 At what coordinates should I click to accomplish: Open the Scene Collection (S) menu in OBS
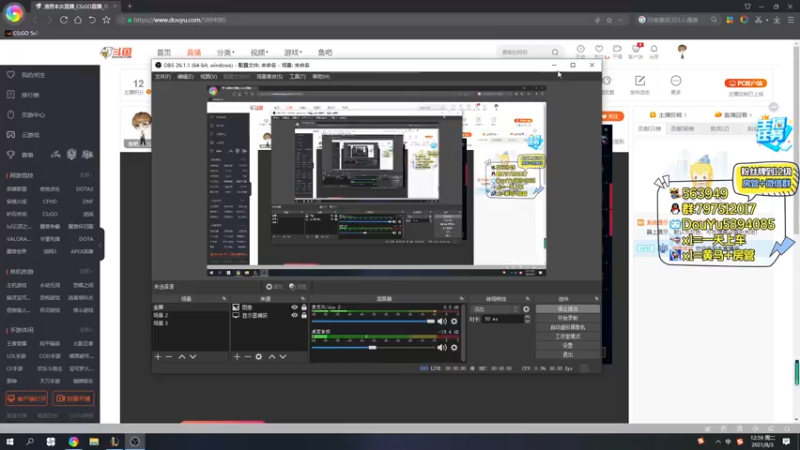pos(269,77)
